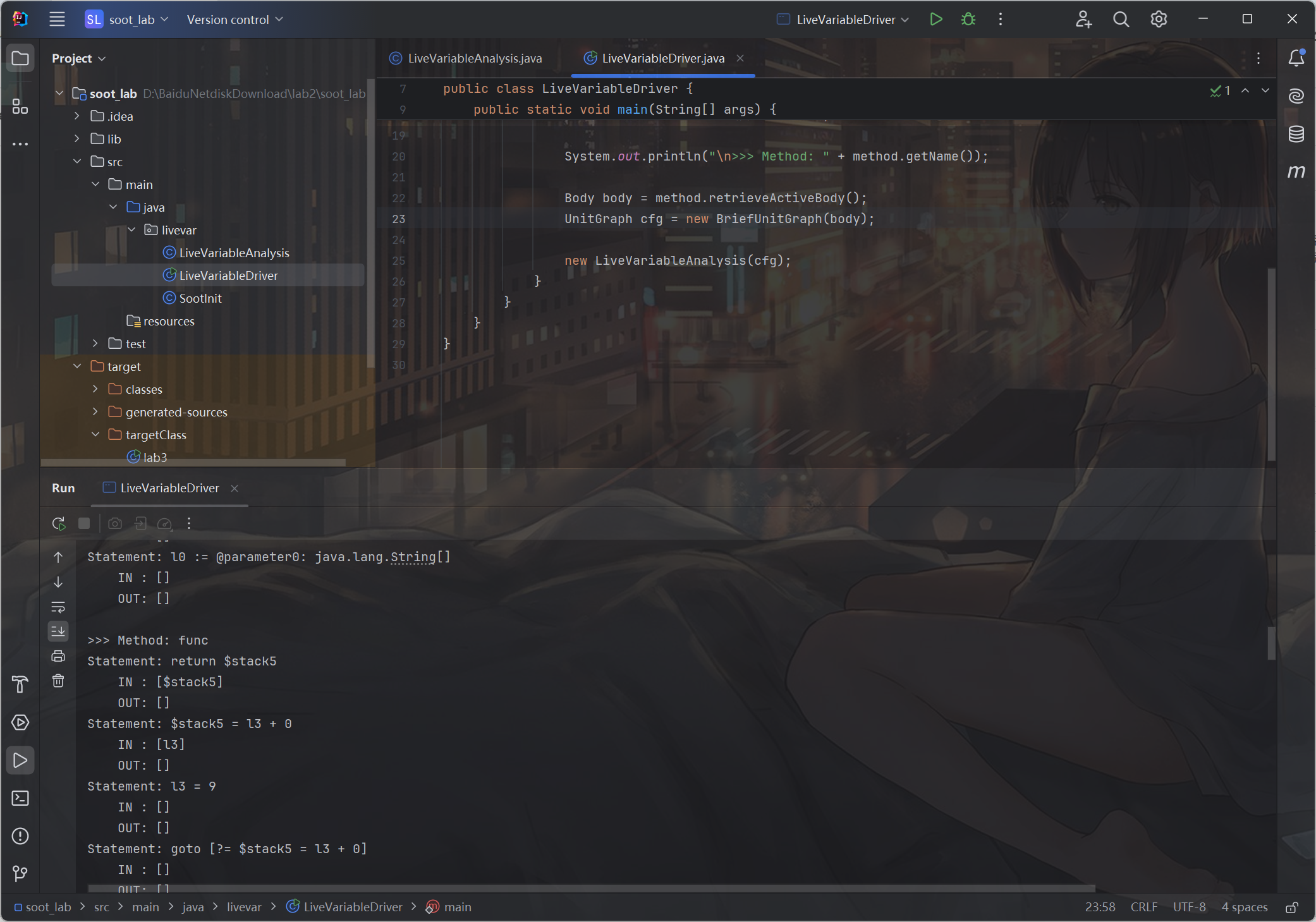This screenshot has height=922, width=1316.
Task: Open the Maven tool window
Action: click(1296, 172)
